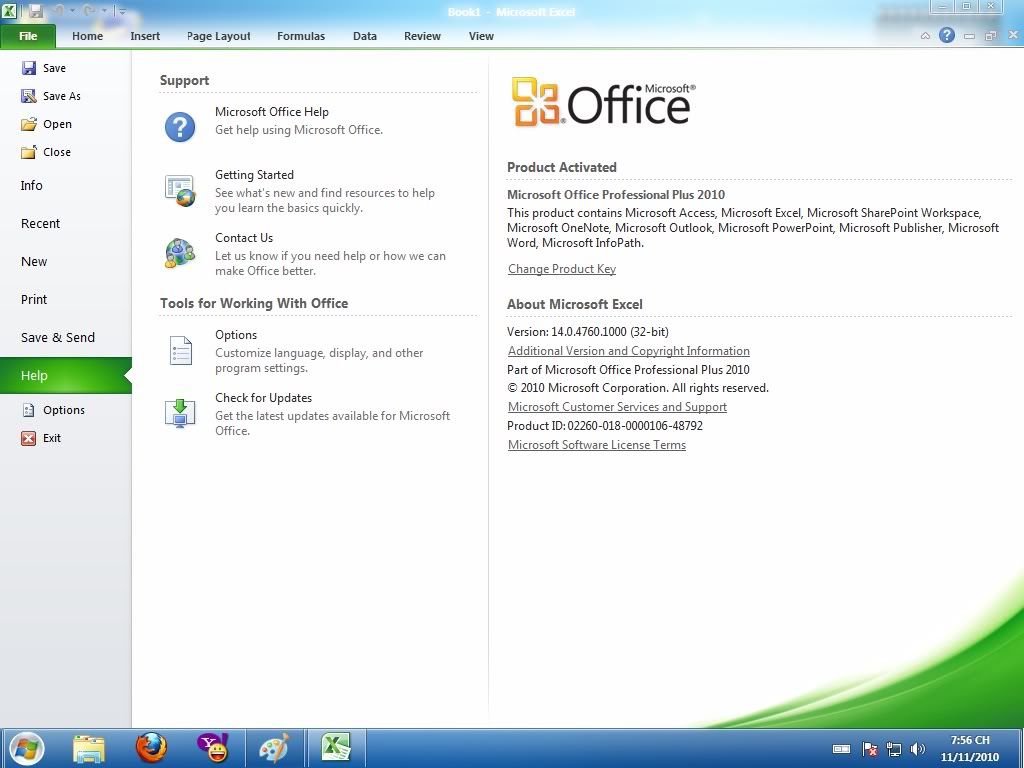1024x768 pixels.
Task: Click the About Microsoft Excel heading
Action: click(575, 304)
